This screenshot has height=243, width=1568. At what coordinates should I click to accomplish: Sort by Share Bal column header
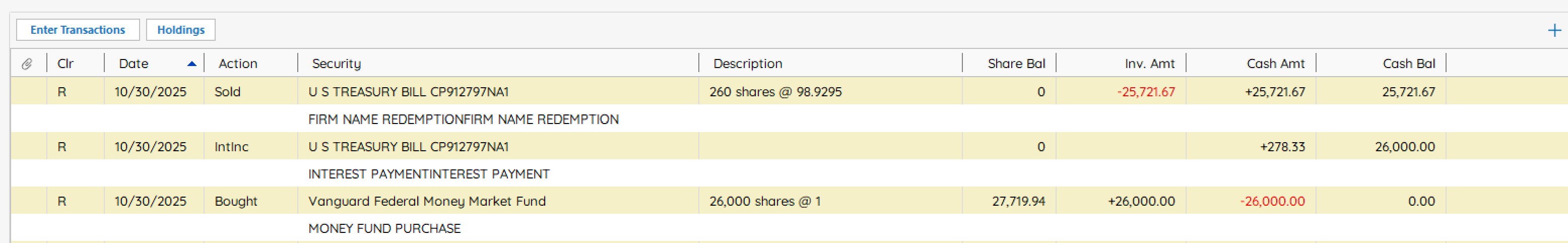pyautogui.click(x=1015, y=64)
